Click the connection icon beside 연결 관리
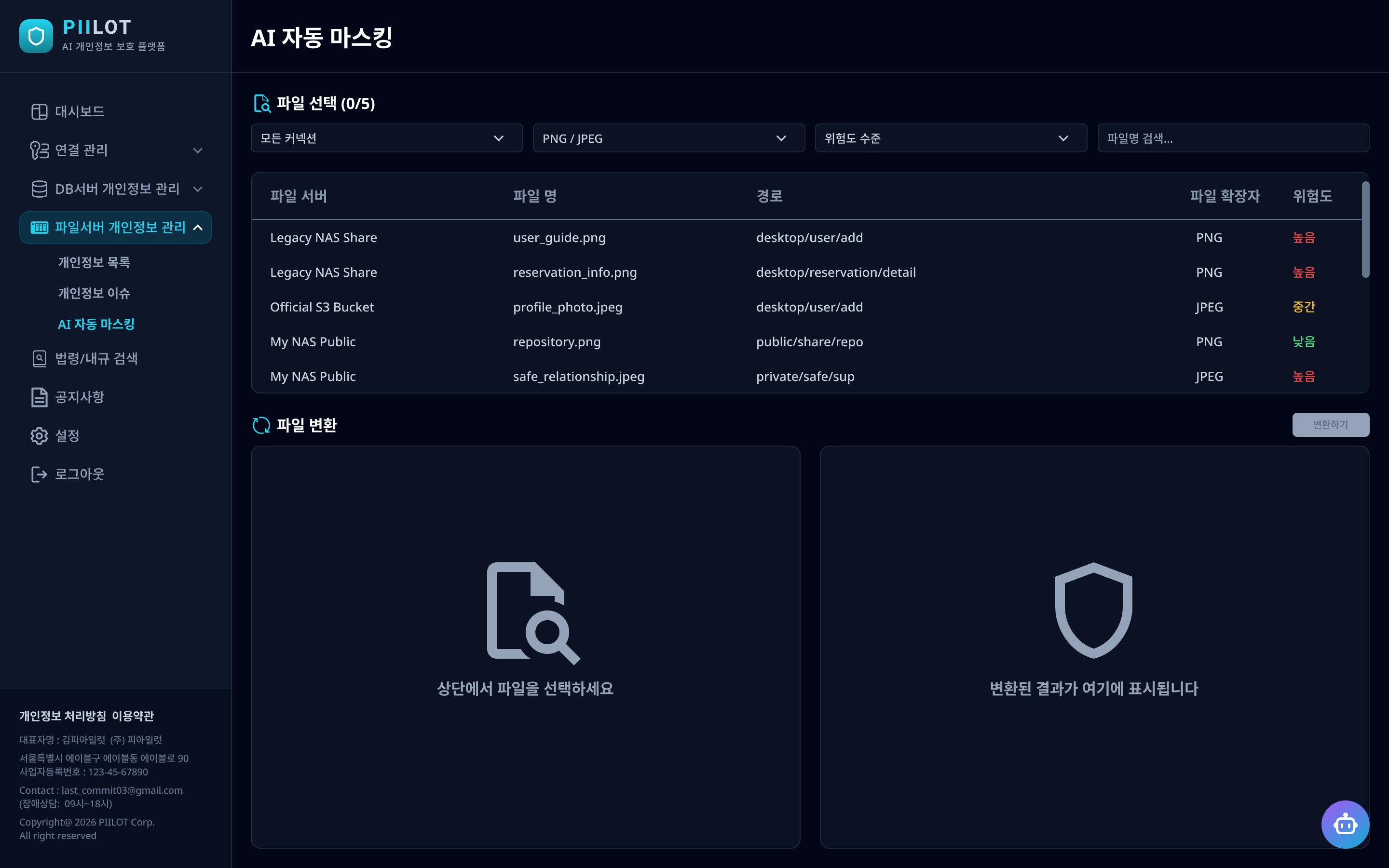This screenshot has width=1389, height=868. pos(39,150)
